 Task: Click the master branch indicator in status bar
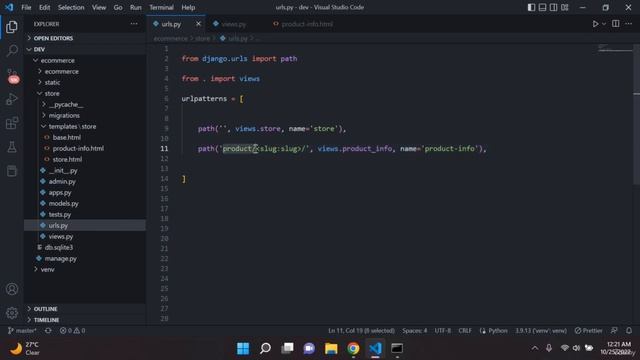point(22,331)
